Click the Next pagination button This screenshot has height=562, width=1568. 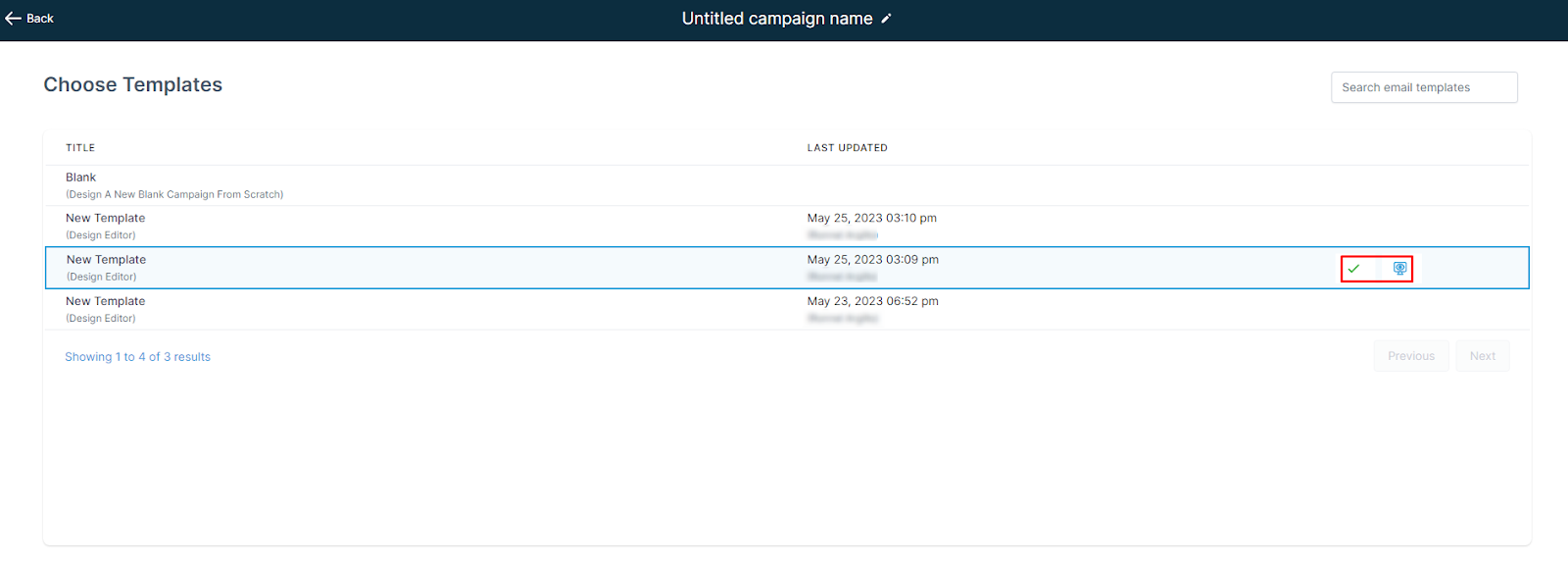(x=1483, y=356)
